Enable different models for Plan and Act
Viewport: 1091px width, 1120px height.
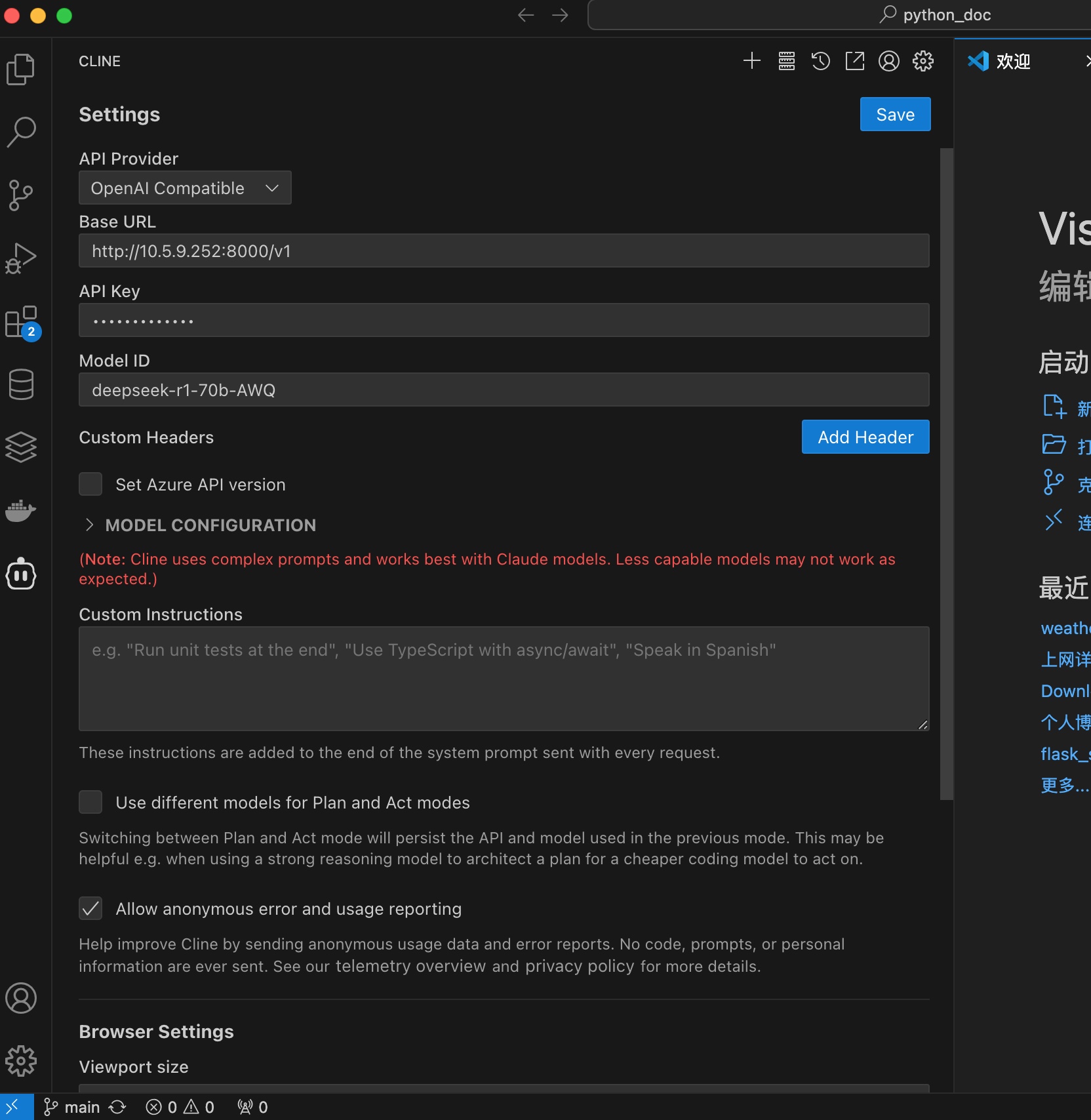pyautogui.click(x=90, y=802)
